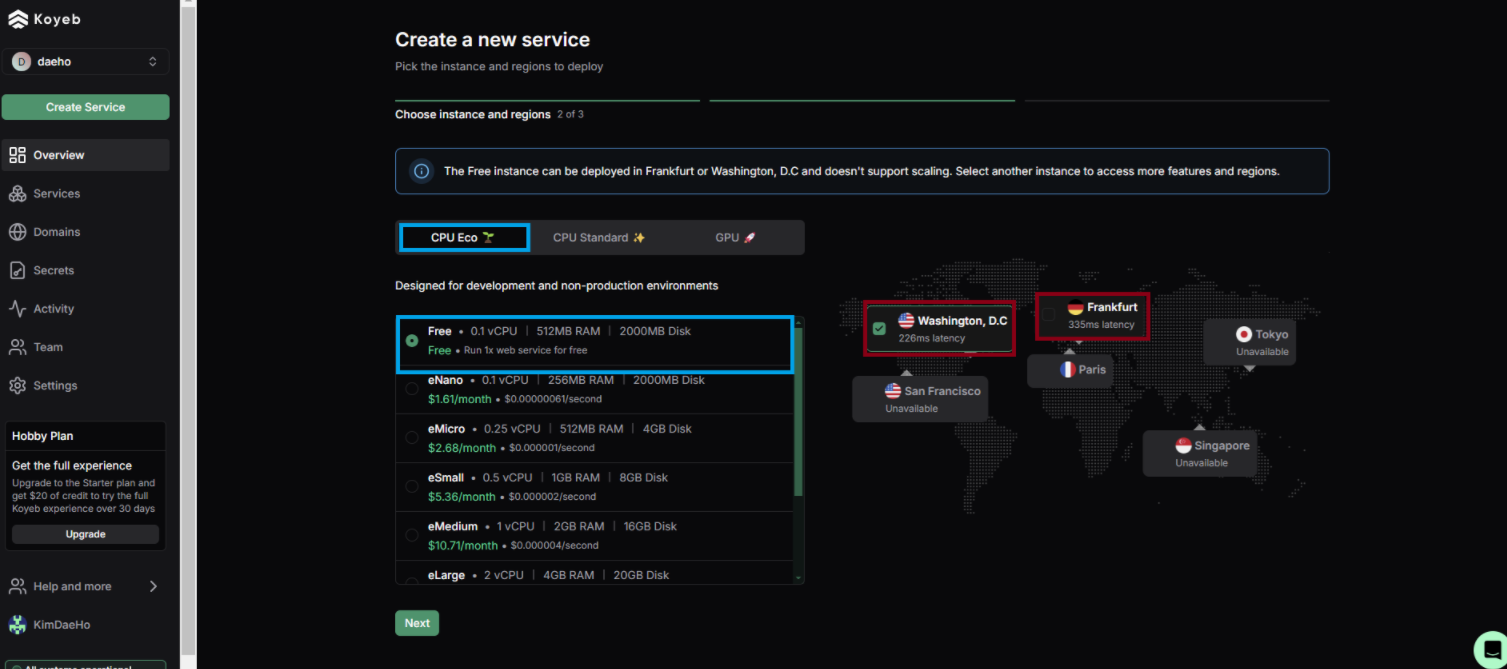
Task: Open Team in the sidebar
Action: (x=85, y=347)
